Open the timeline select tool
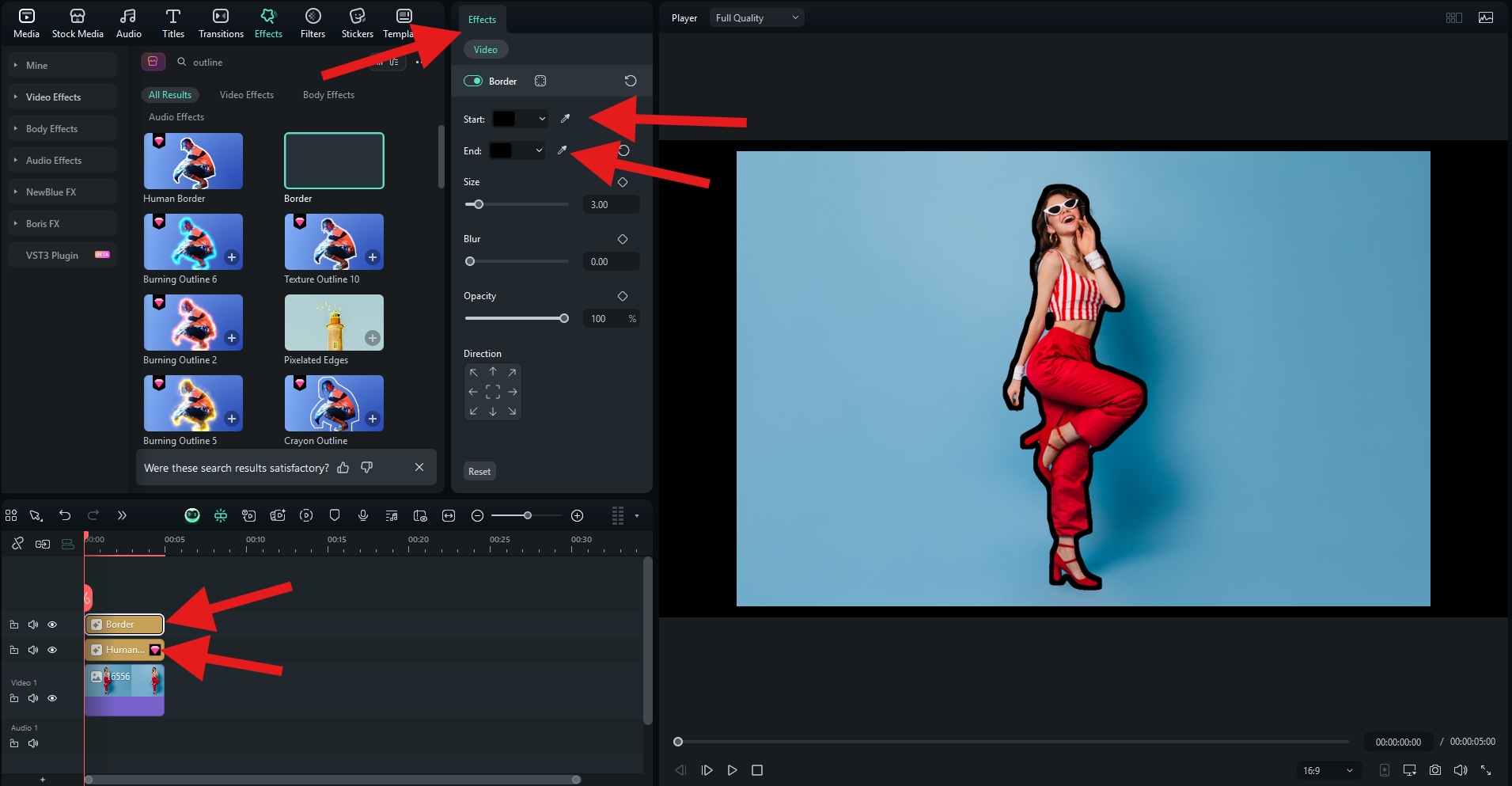Image resolution: width=1512 pixels, height=786 pixels. (36, 515)
